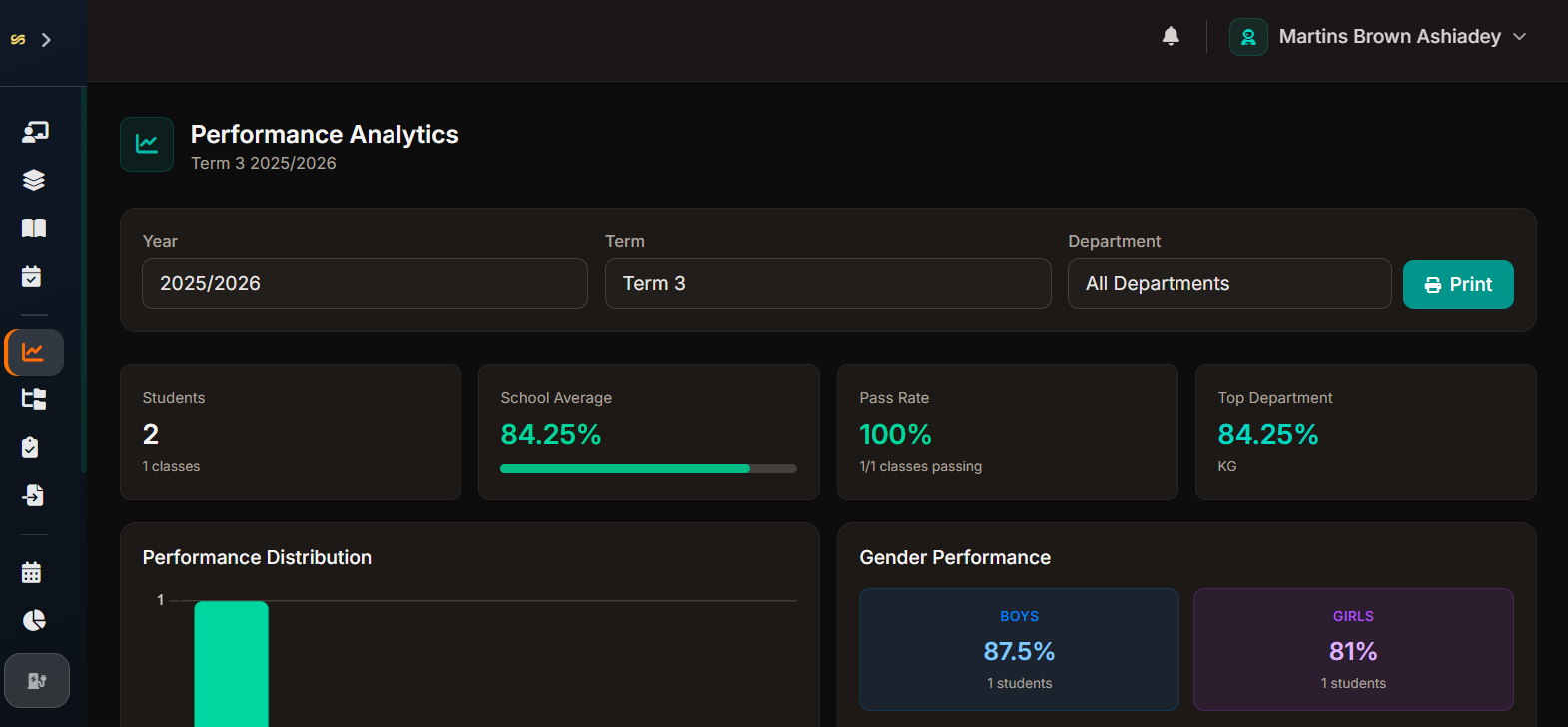Click the School Average 84.25% value

tap(551, 435)
